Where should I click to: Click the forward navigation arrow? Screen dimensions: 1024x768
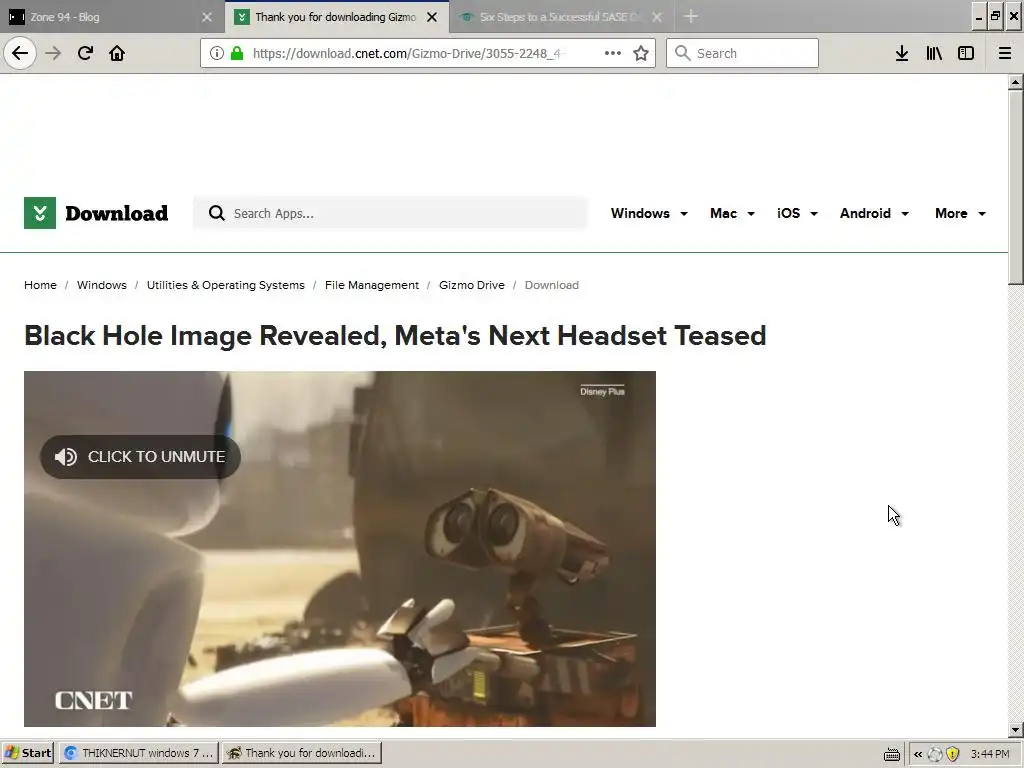click(x=53, y=53)
